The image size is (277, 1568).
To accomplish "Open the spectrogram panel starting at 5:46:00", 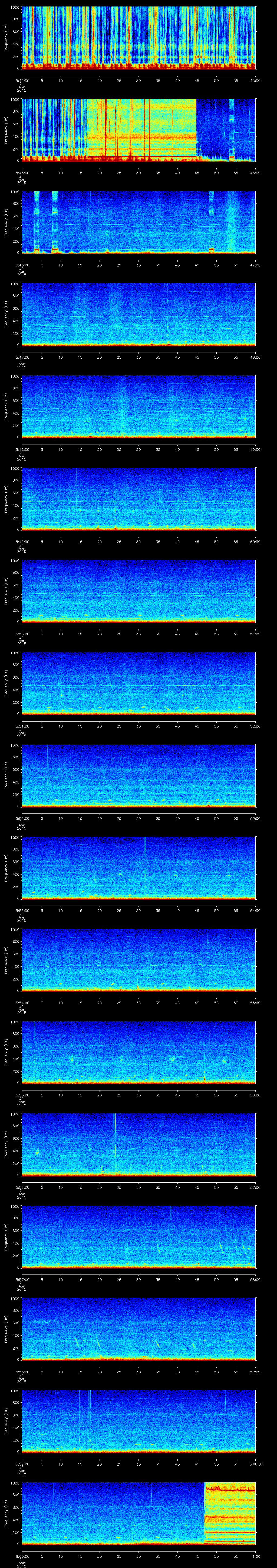I will tap(138, 222).
